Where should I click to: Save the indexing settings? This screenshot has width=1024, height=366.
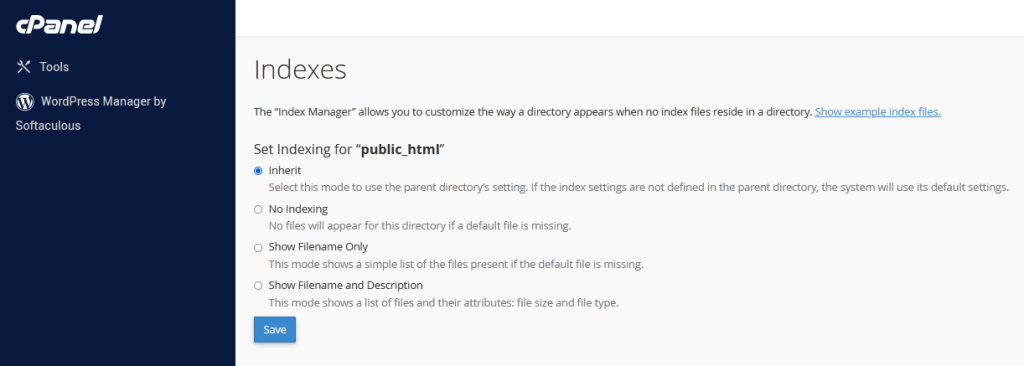(x=275, y=329)
